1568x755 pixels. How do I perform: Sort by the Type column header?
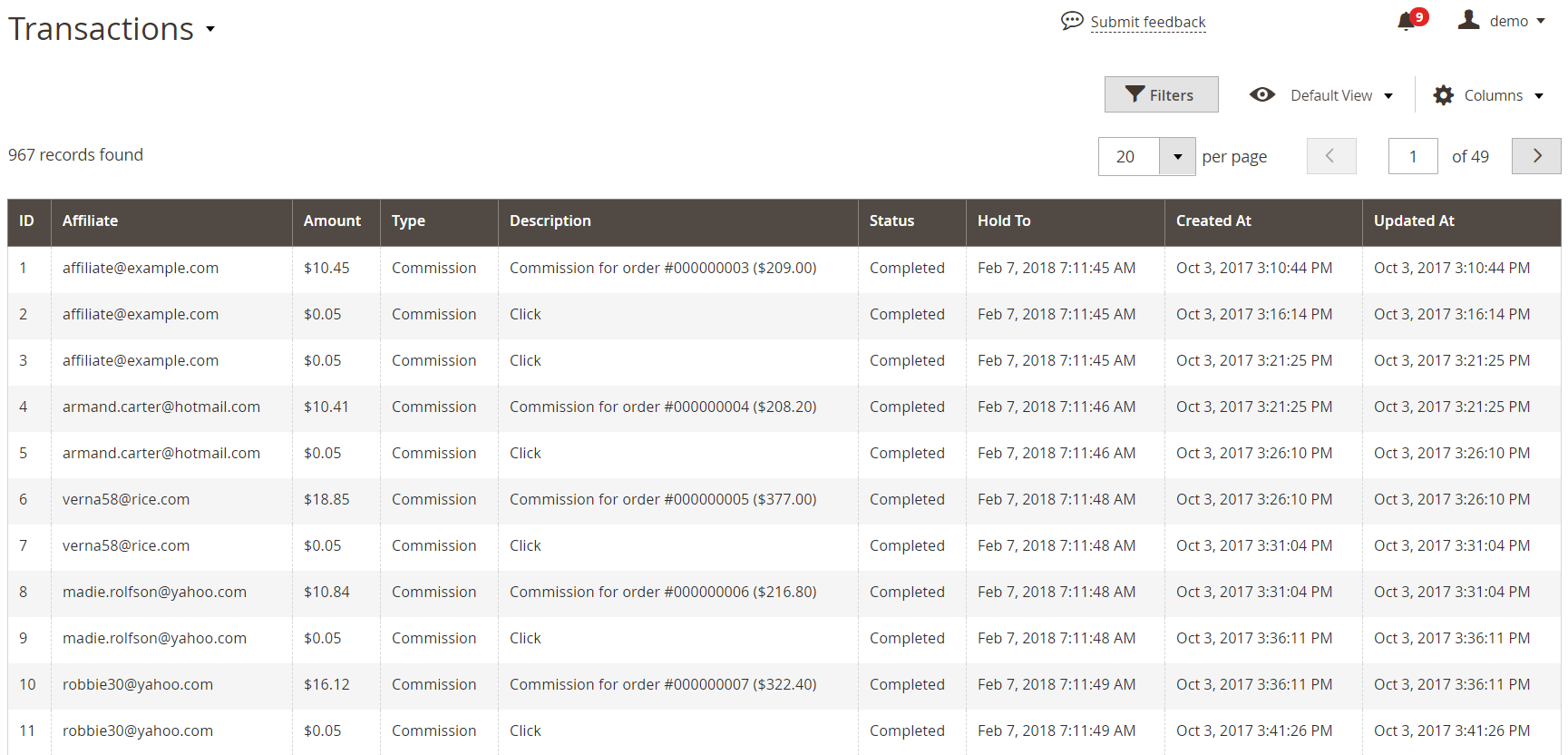pos(439,221)
